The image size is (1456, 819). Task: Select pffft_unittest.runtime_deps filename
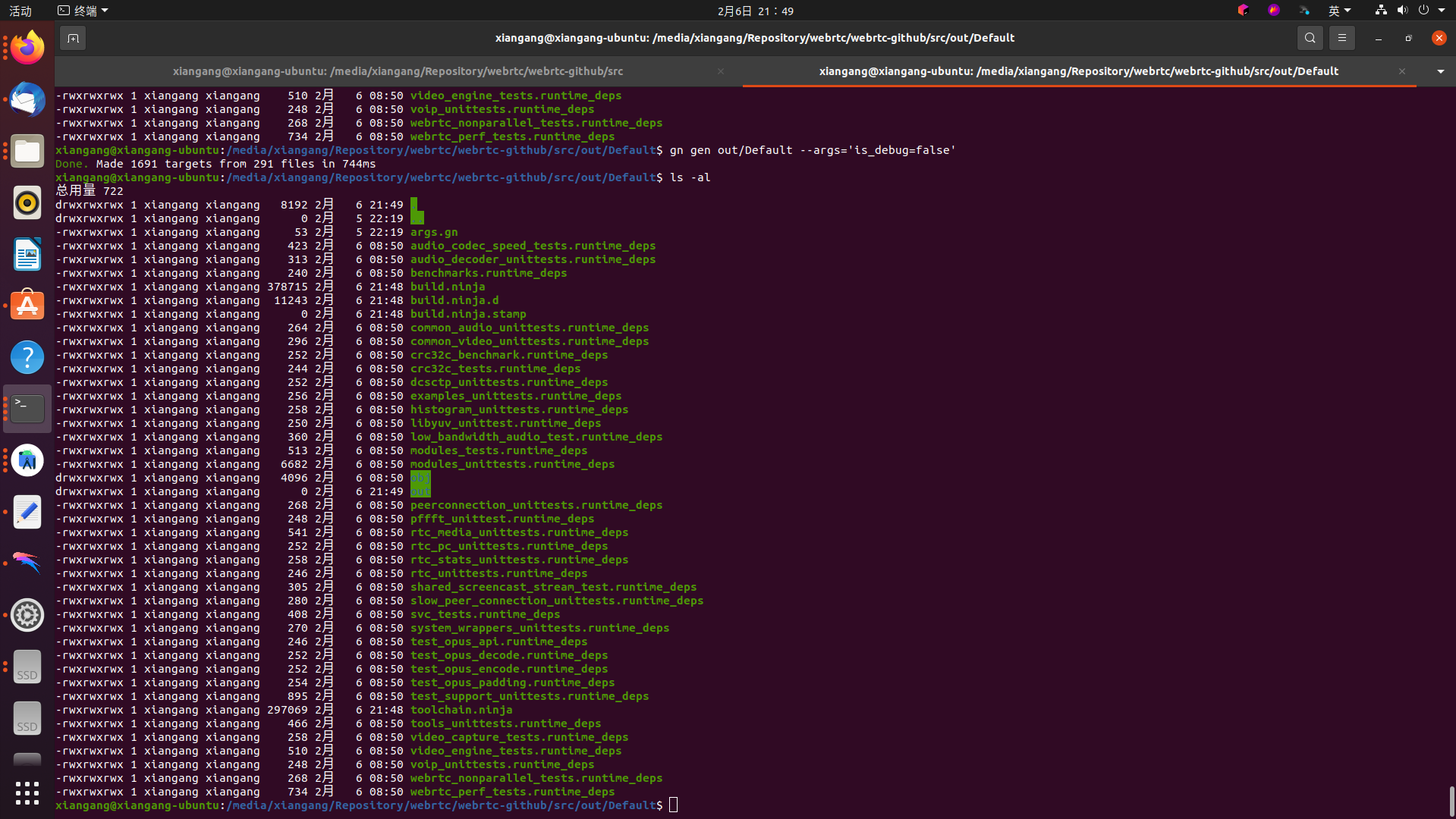pos(502,519)
